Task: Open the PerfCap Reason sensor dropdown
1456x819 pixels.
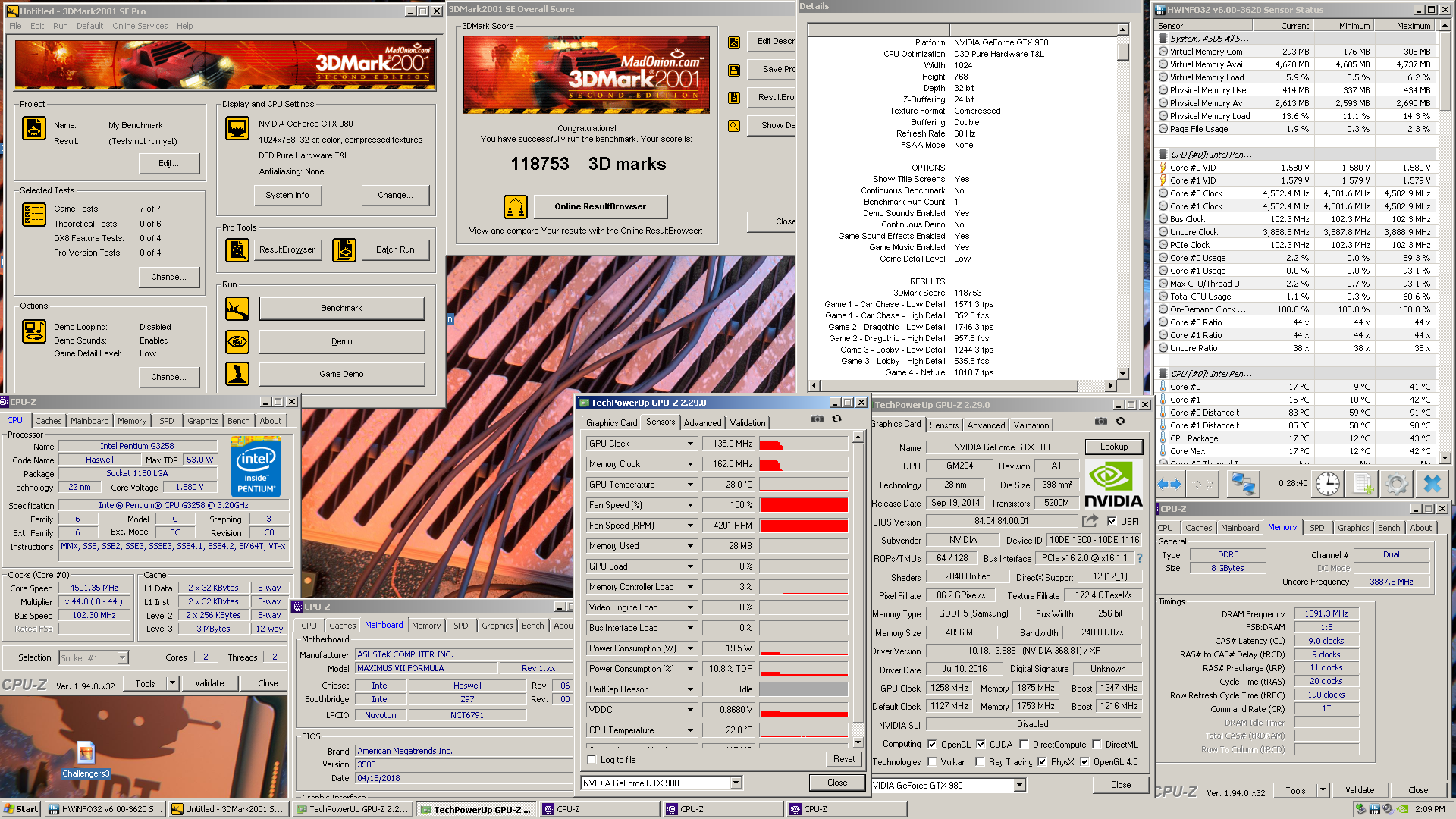Action: pyautogui.click(x=690, y=689)
